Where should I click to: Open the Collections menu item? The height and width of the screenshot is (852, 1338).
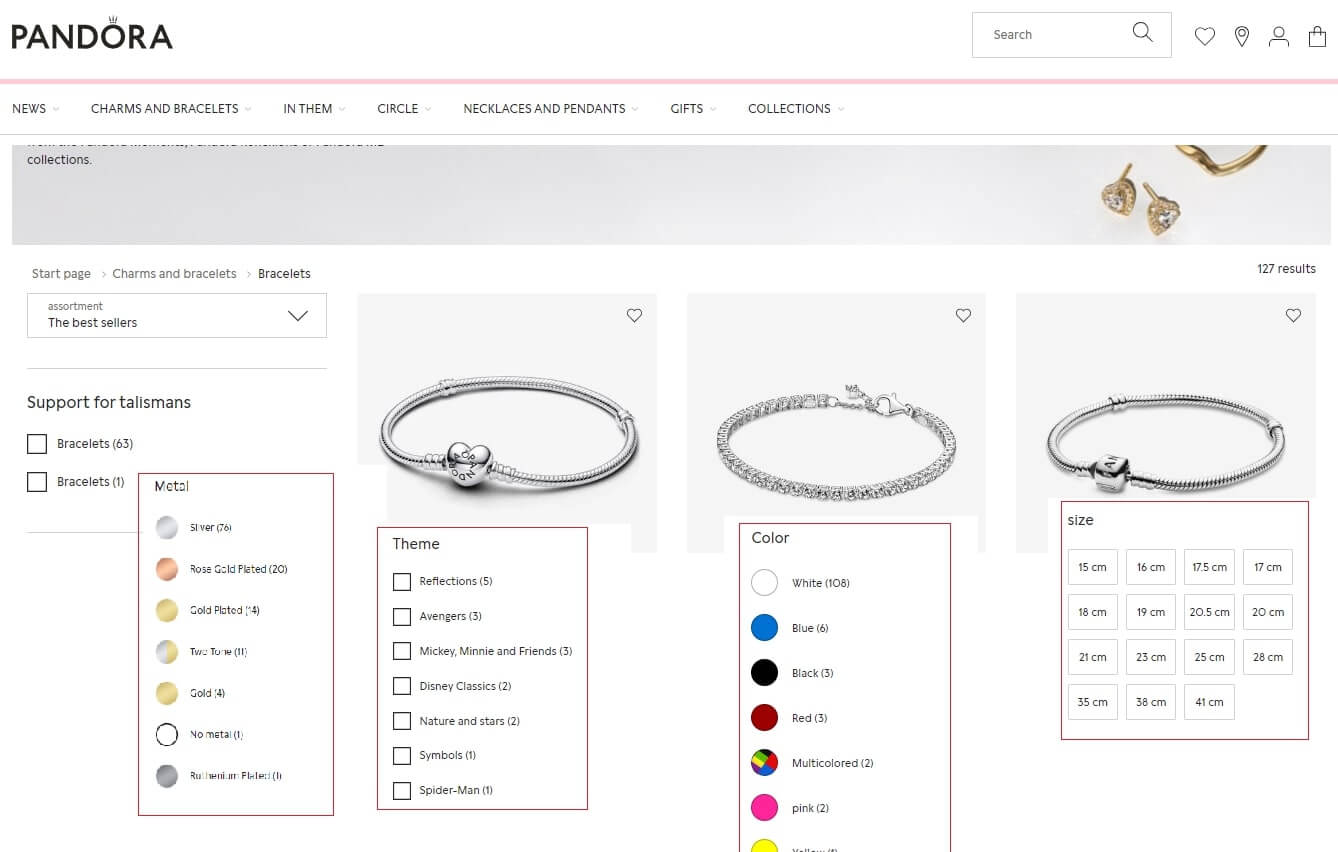(x=795, y=109)
